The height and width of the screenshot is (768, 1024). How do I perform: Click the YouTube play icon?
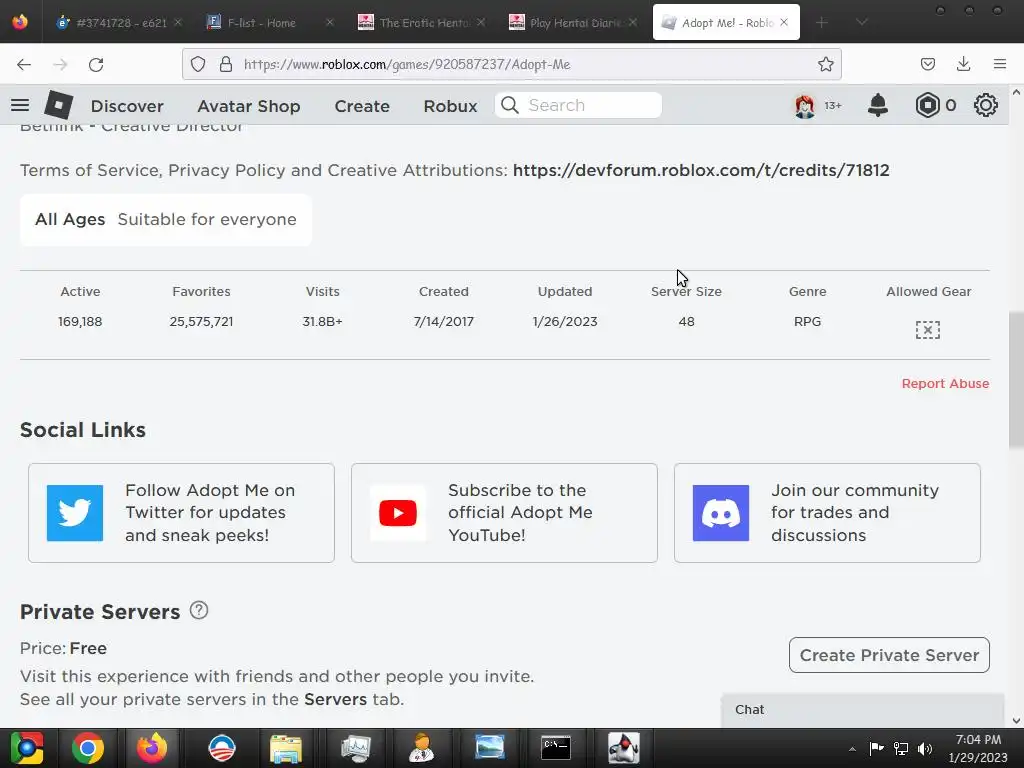(398, 513)
